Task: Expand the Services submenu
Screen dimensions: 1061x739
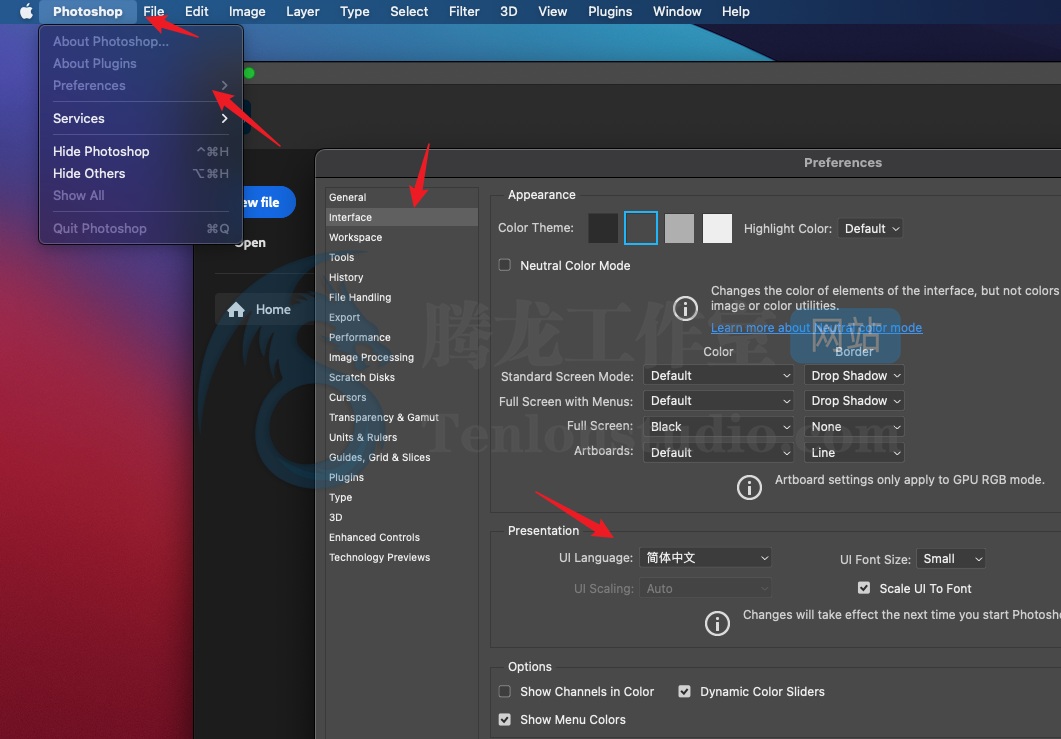Action: pos(140,118)
